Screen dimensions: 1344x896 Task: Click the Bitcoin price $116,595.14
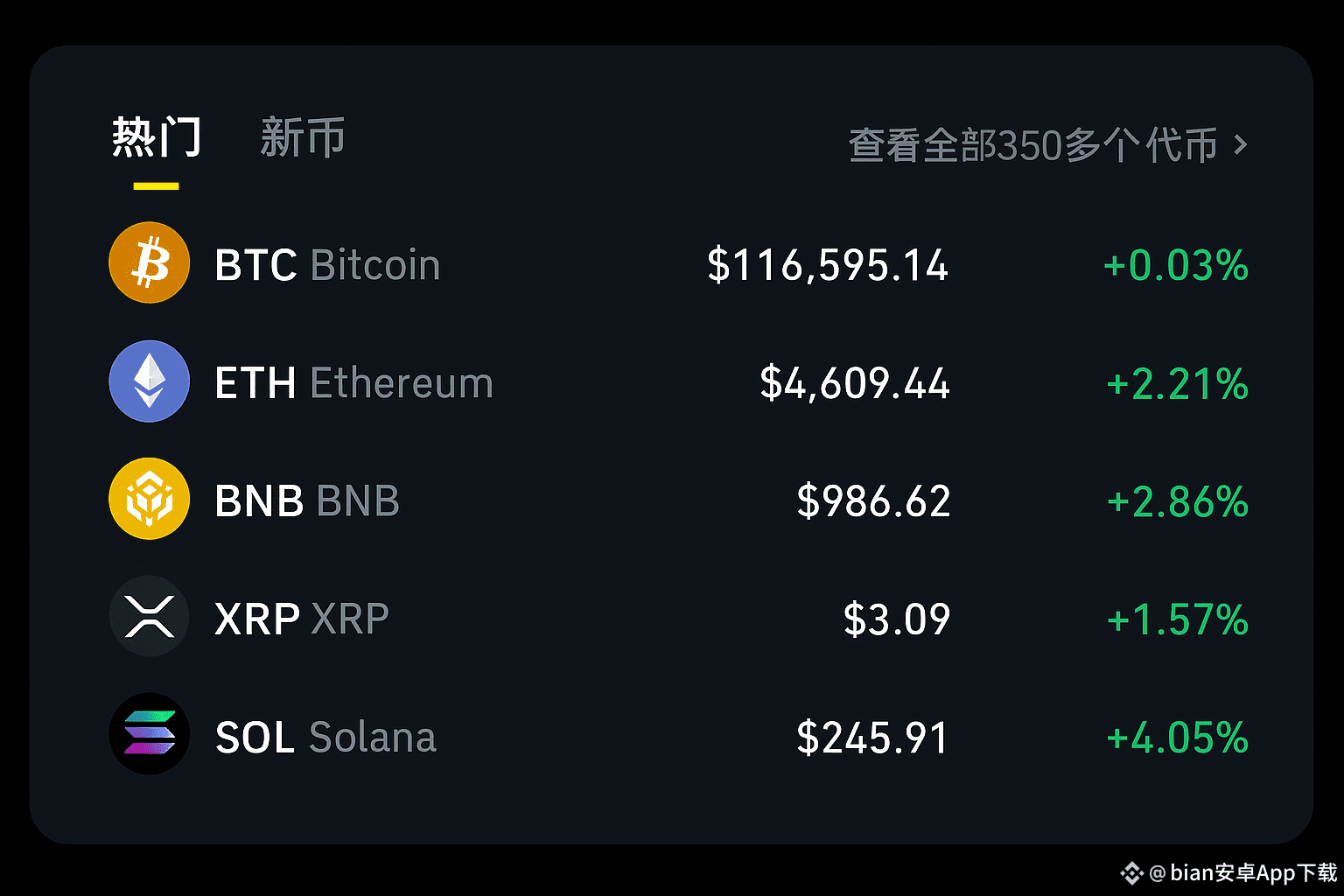[828, 266]
